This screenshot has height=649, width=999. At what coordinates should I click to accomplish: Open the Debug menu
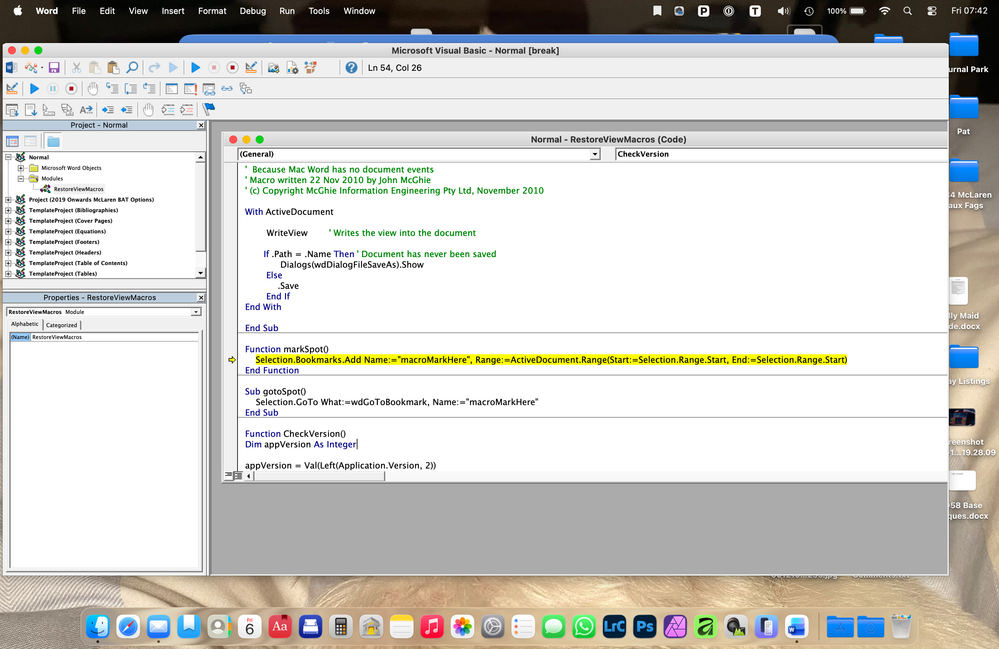pyautogui.click(x=253, y=11)
